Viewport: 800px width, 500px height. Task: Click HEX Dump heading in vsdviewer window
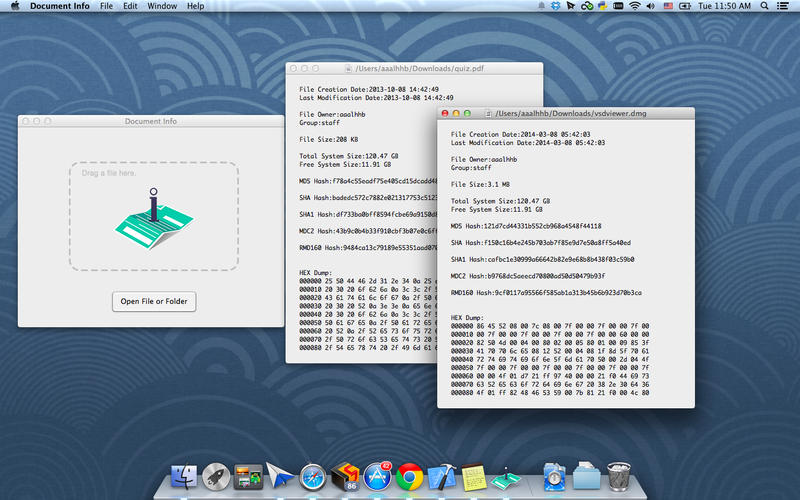pos(467,318)
